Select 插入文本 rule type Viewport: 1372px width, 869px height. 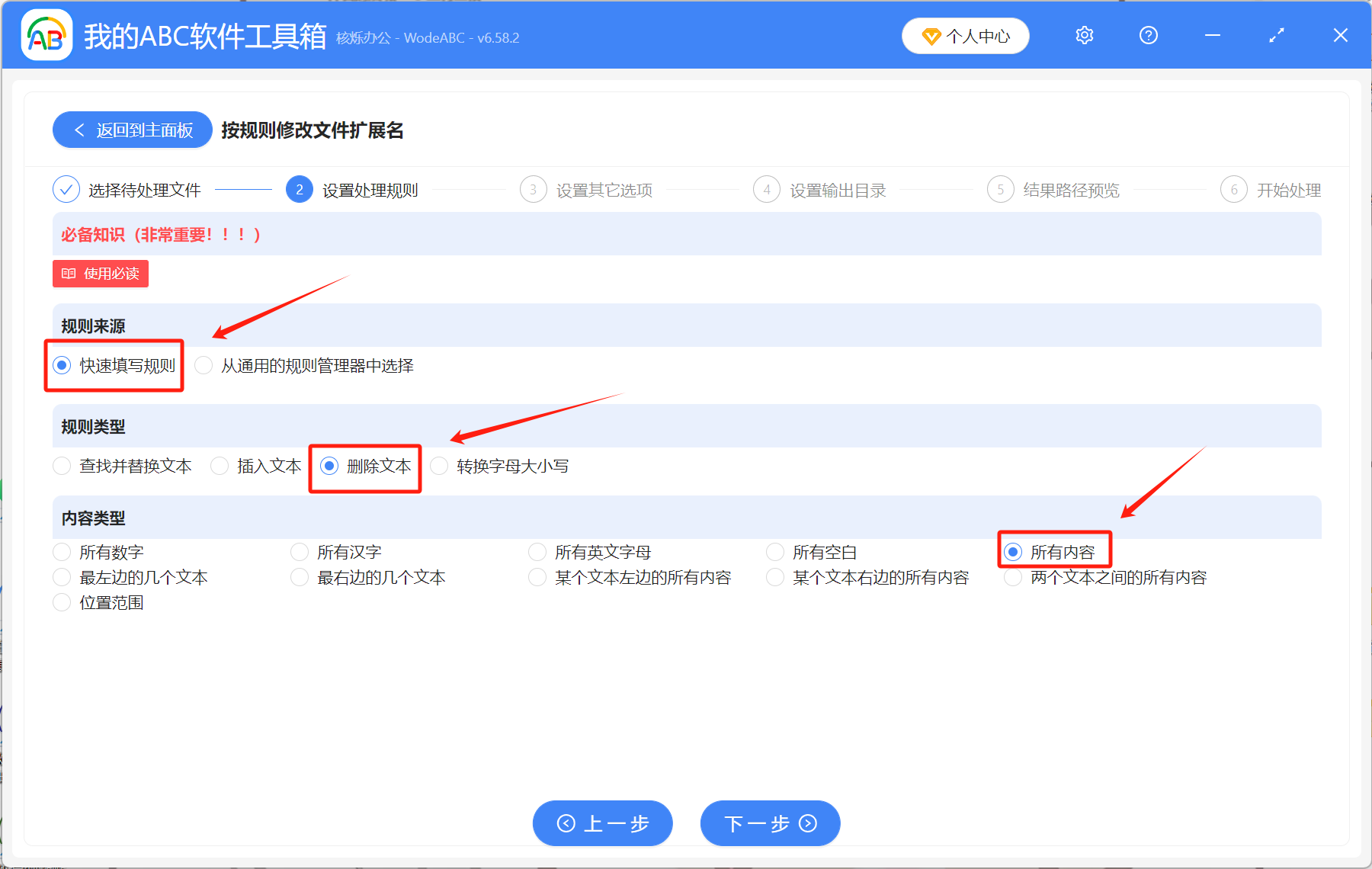tap(220, 467)
